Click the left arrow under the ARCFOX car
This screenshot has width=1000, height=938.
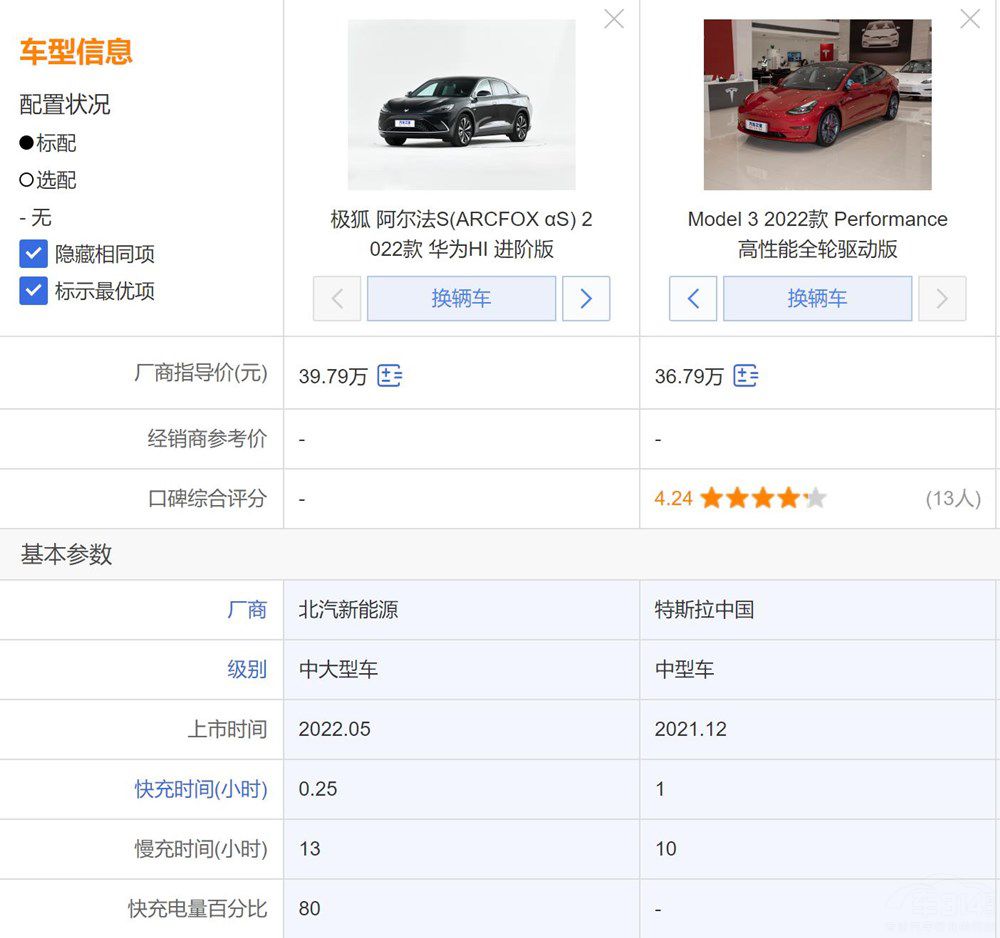coord(337,299)
